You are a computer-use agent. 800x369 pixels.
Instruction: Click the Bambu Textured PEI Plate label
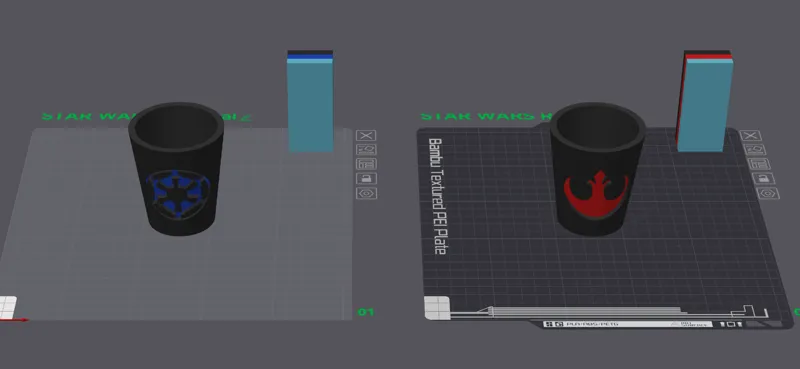438,196
